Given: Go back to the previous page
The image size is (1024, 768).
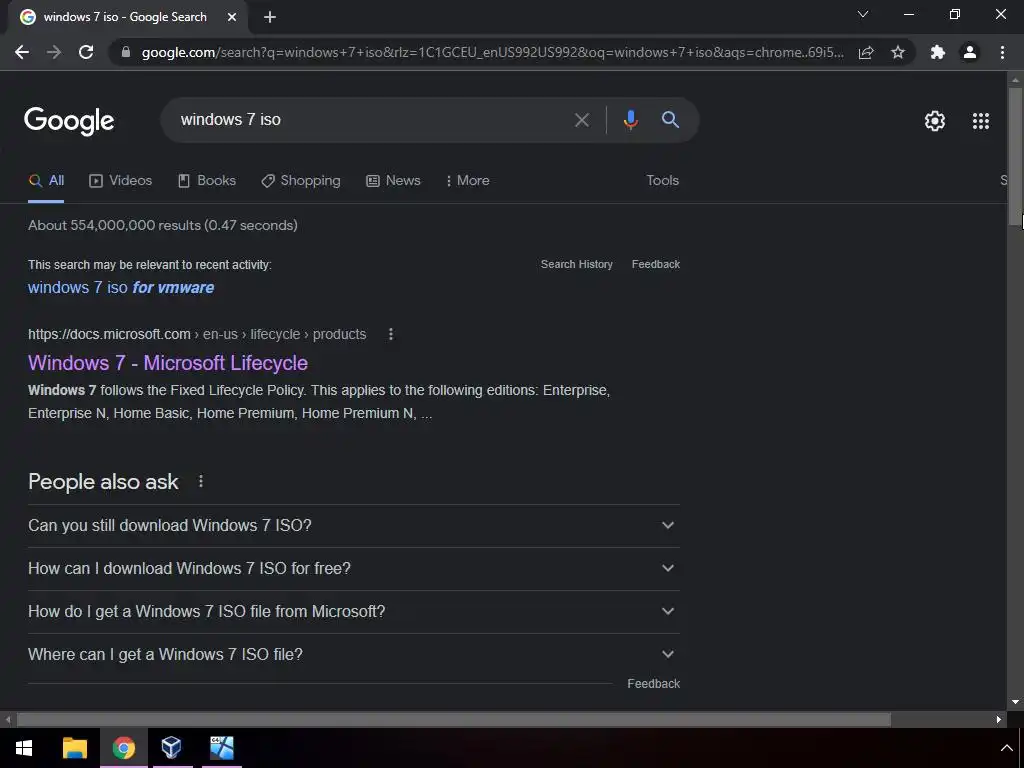Looking at the screenshot, I should [x=22, y=52].
